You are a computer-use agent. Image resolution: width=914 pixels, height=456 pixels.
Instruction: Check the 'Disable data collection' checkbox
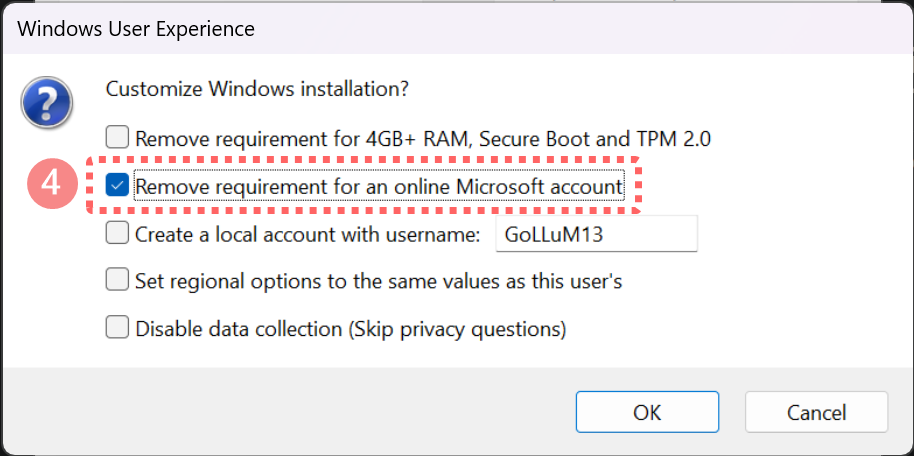coord(118,327)
